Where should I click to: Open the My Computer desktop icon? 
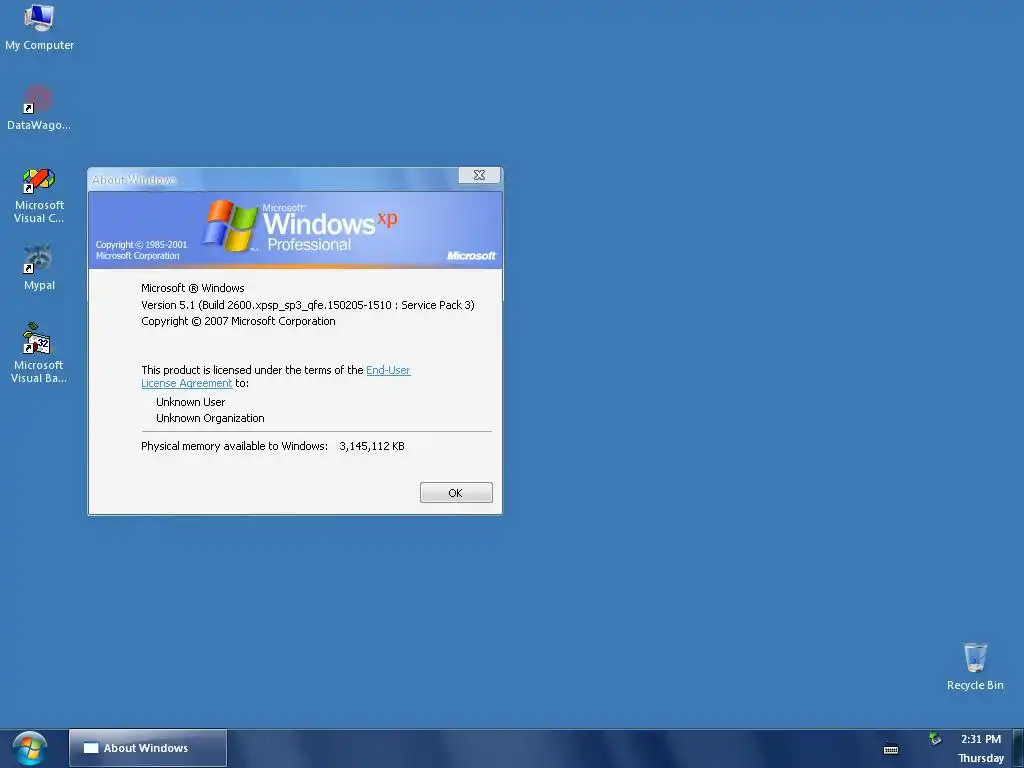click(39, 27)
